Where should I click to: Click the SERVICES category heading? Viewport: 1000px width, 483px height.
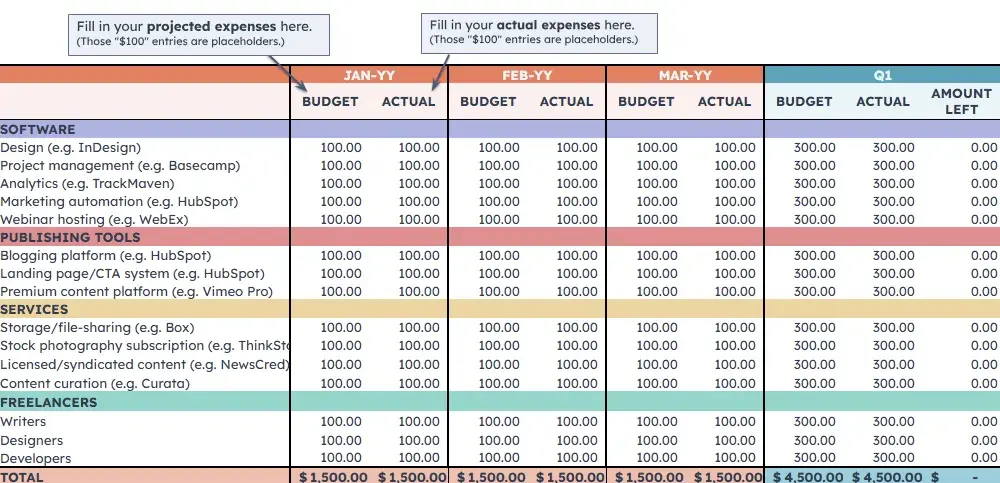34,310
